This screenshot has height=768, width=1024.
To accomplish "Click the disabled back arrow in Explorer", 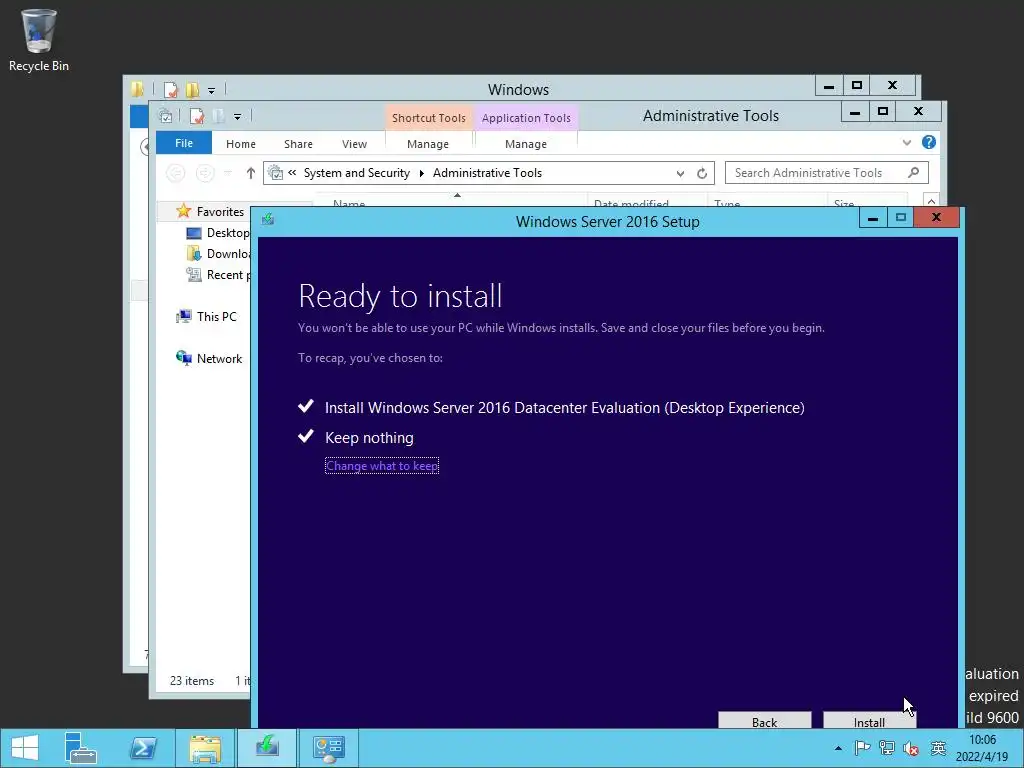I will 176,173.
